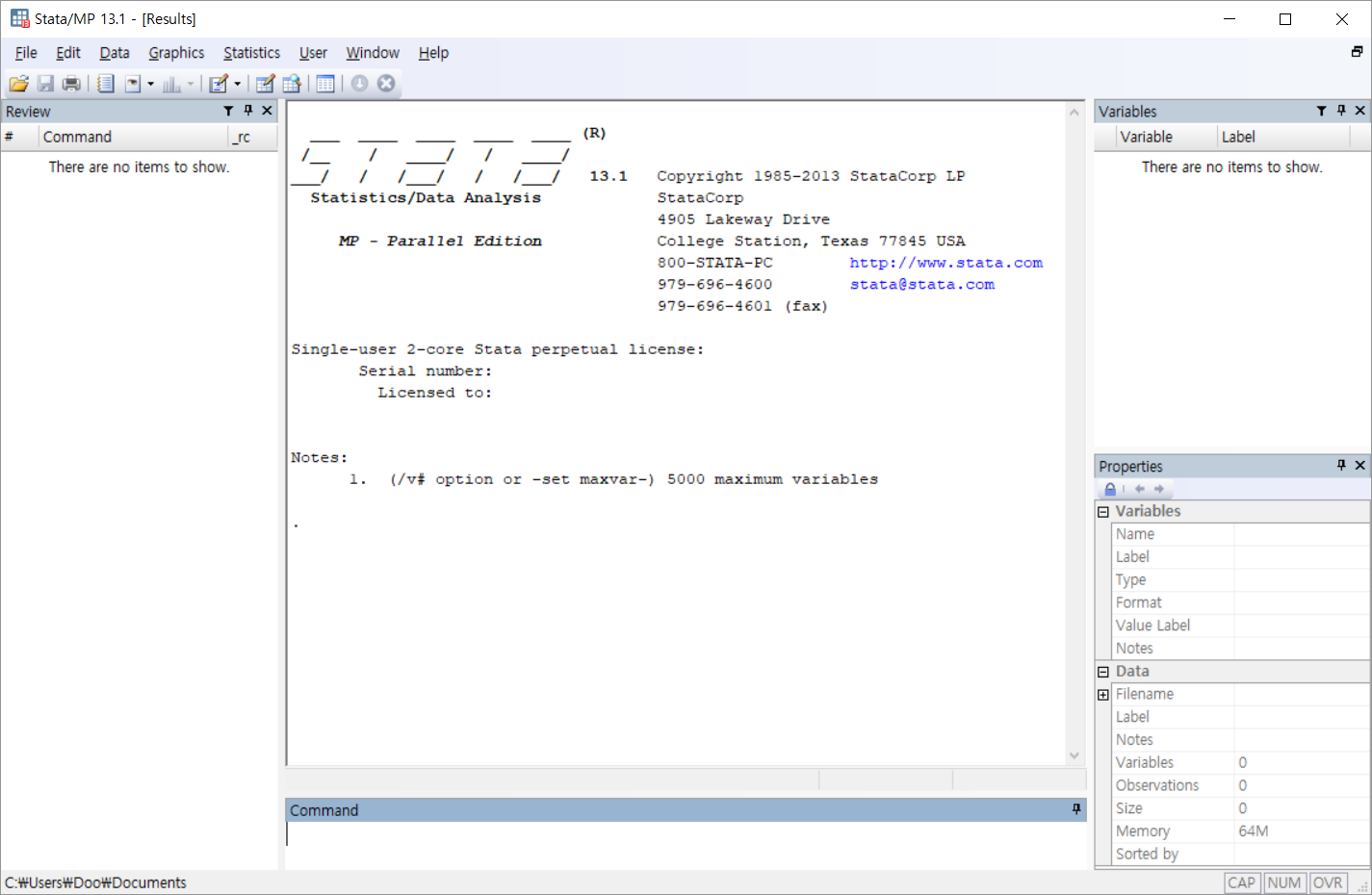This screenshot has width=1372, height=895.
Task: Click the filter funnel in Variables panel
Action: pos(1321,112)
